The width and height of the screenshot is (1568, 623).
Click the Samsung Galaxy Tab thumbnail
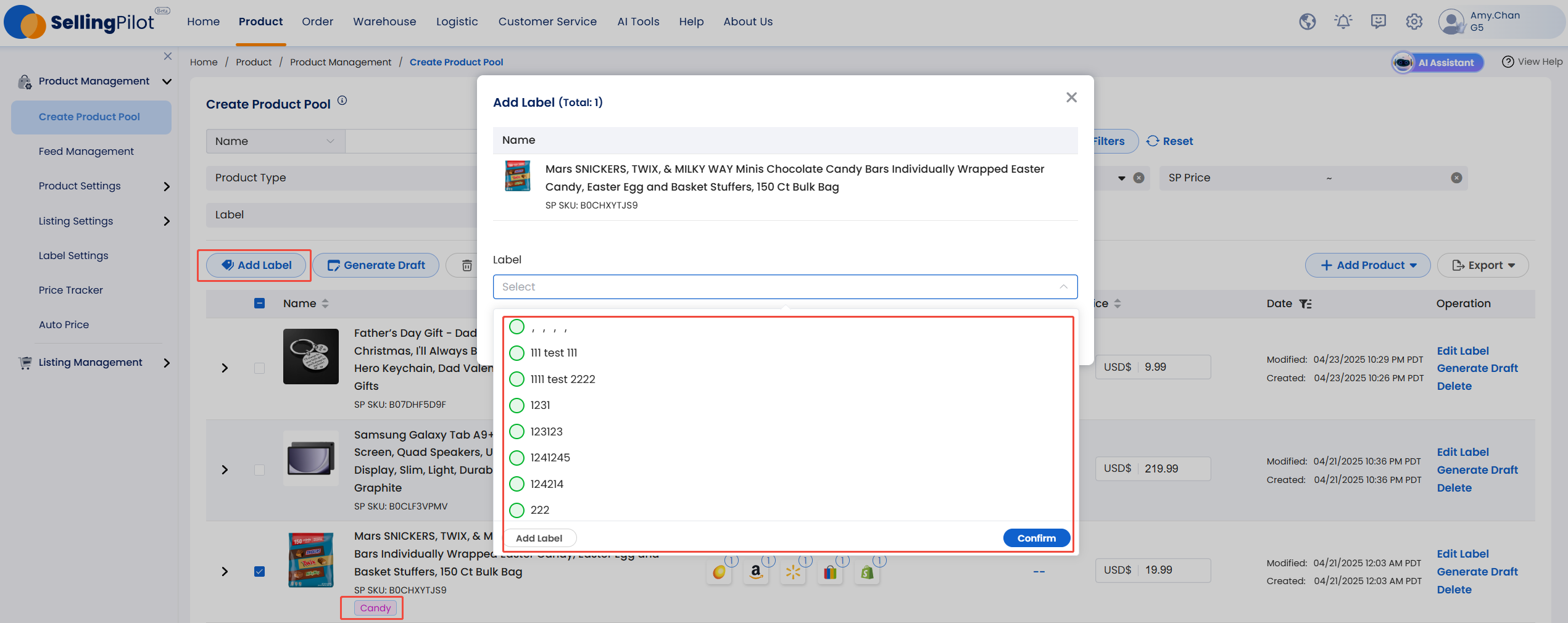pyautogui.click(x=311, y=458)
